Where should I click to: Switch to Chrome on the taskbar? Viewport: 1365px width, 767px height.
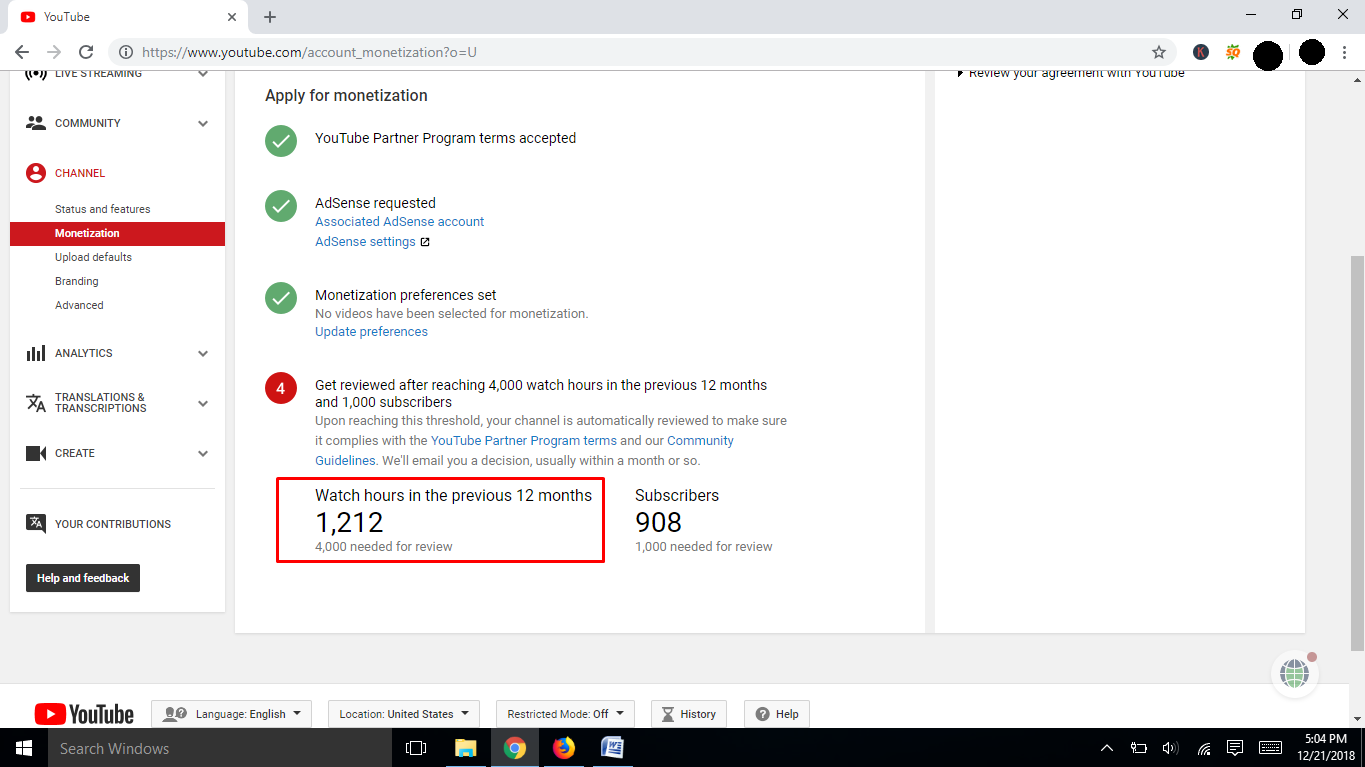coord(515,748)
